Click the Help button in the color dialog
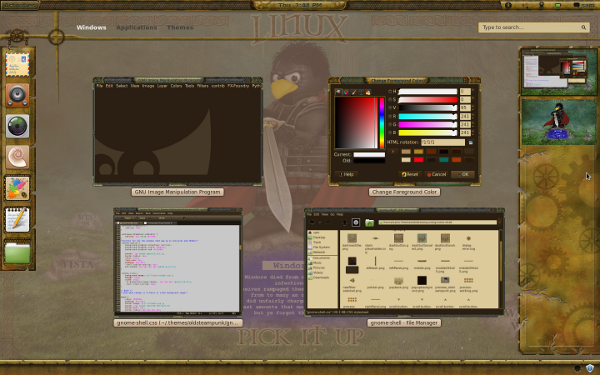600x375 pixels. coord(346,174)
